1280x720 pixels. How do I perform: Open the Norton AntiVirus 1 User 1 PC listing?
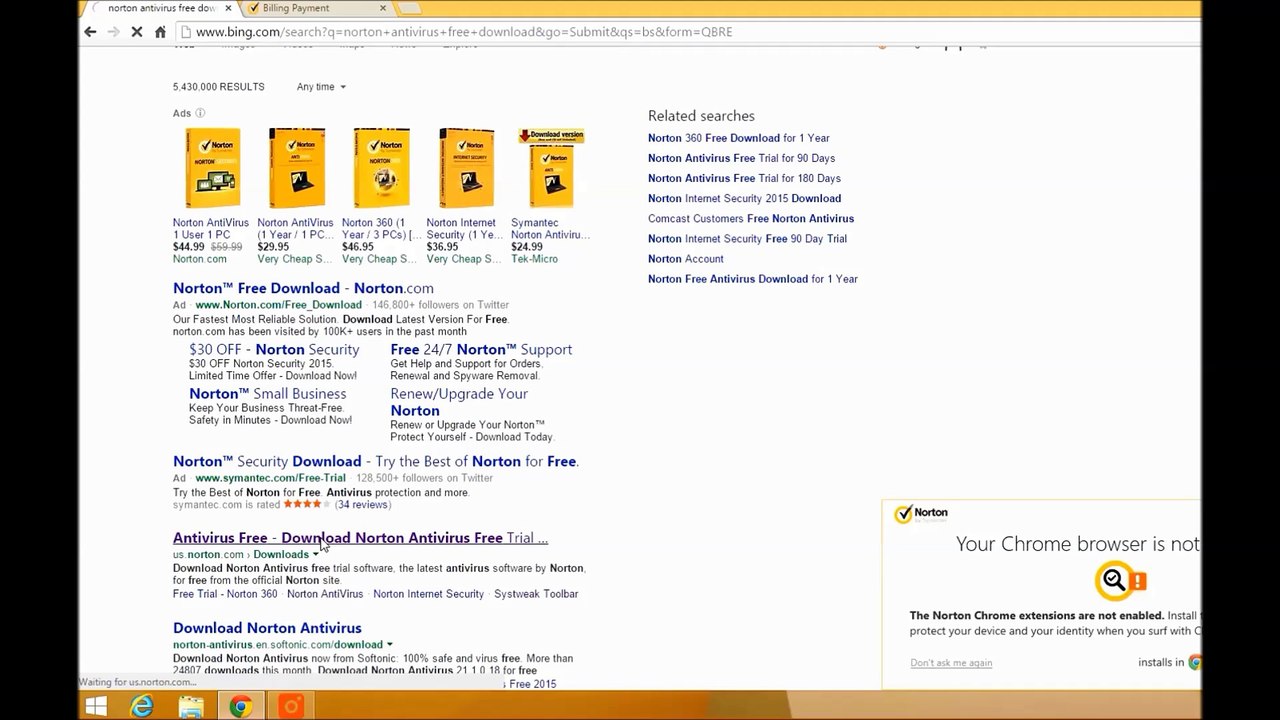(211, 229)
